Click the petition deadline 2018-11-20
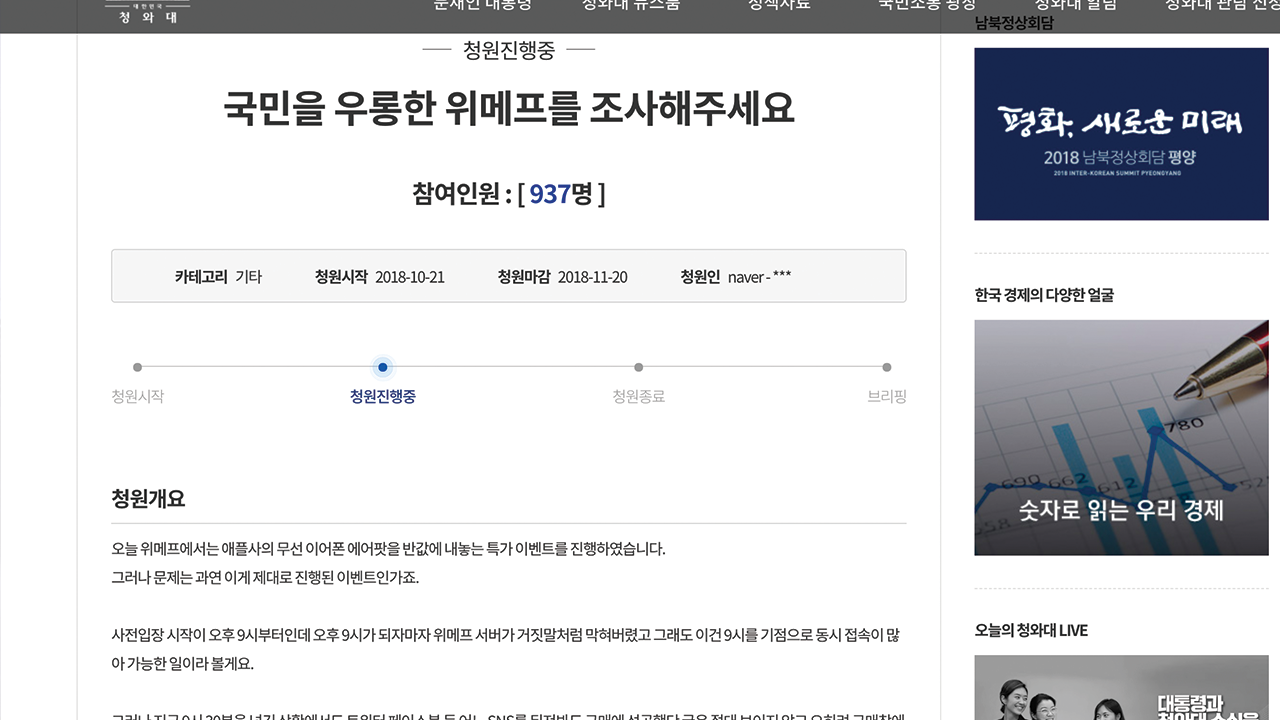 593,277
